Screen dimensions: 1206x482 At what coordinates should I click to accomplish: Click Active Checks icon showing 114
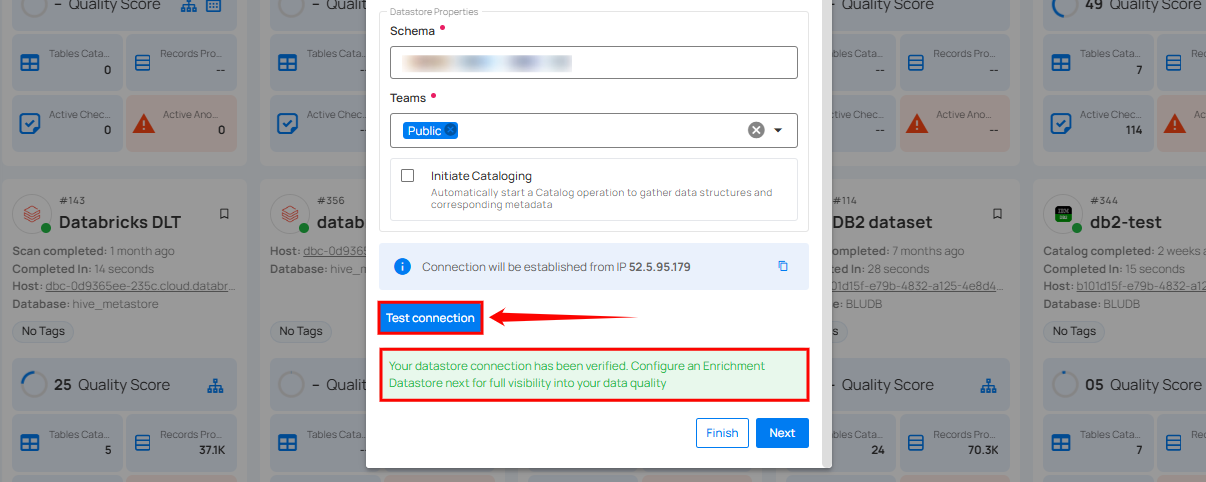pyautogui.click(x=1061, y=123)
